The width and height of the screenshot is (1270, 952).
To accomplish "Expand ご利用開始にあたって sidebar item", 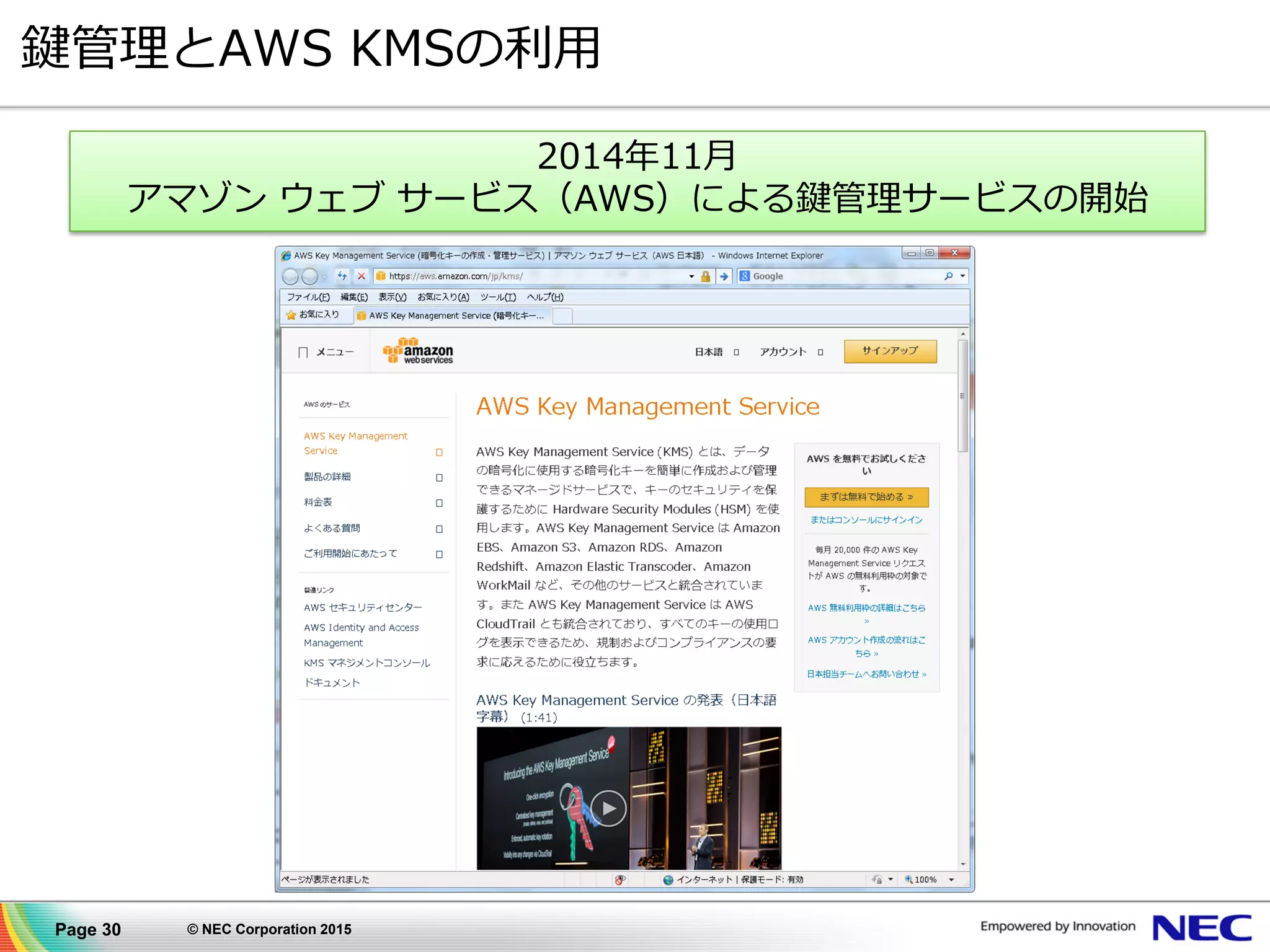I will click(439, 555).
